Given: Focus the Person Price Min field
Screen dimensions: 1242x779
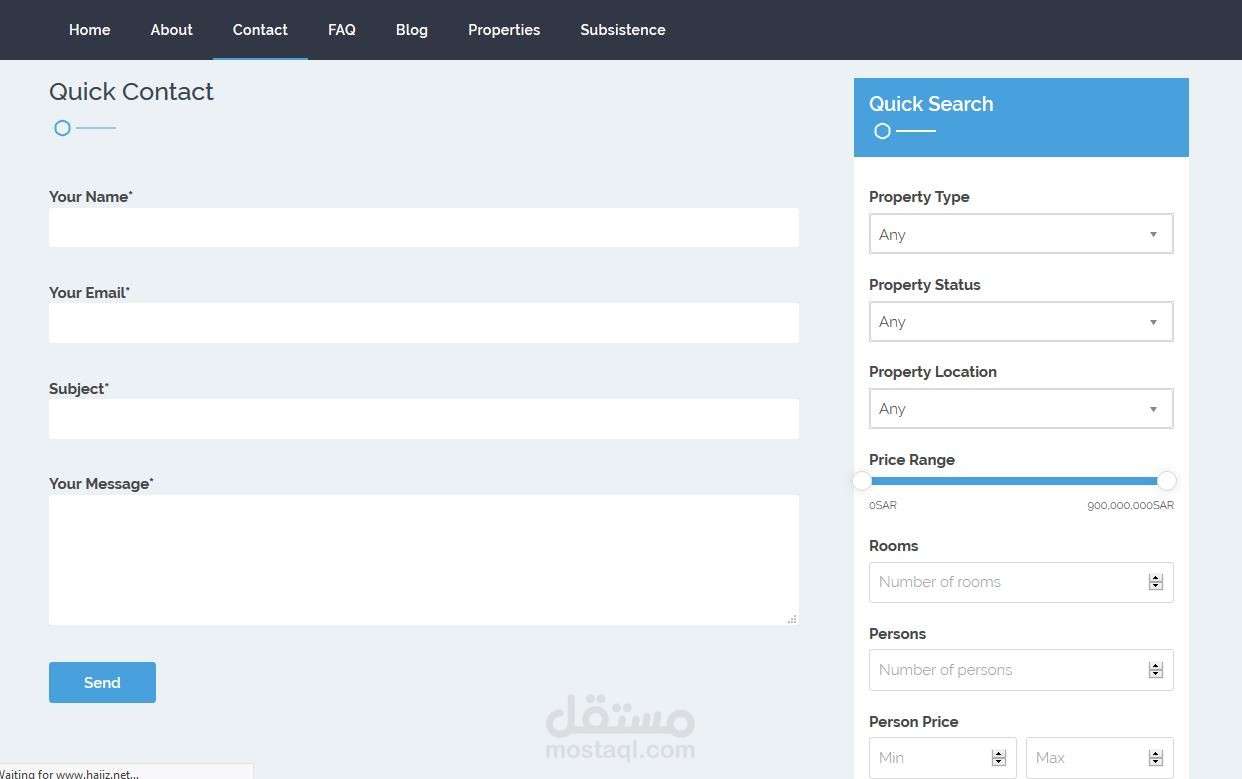Looking at the screenshot, I should 943,758.
